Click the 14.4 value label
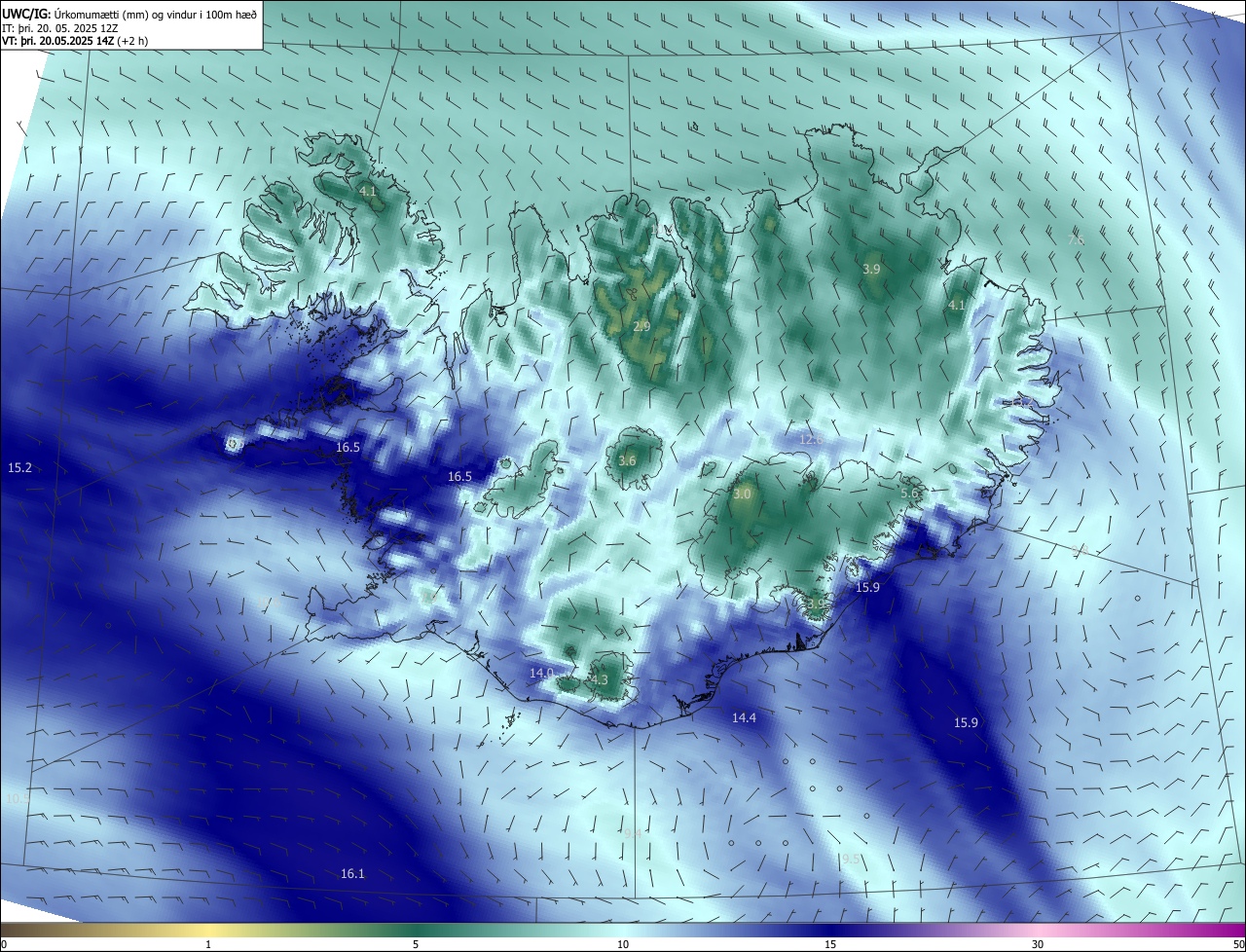This screenshot has width=1246, height=952. pyautogui.click(x=744, y=718)
